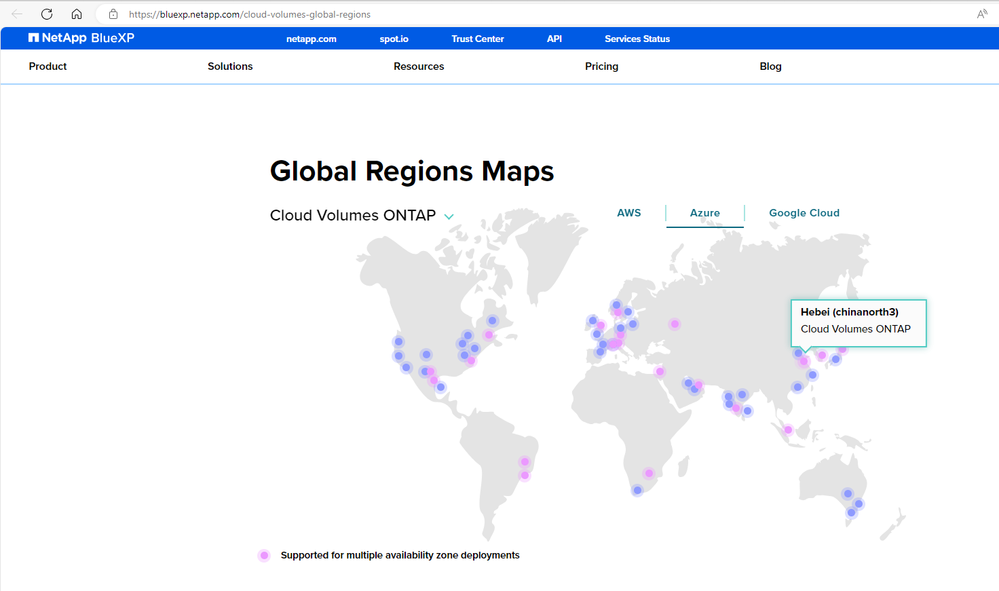999x591 pixels.
Task: Select the Google Cloud tab
Action: pyautogui.click(x=804, y=213)
